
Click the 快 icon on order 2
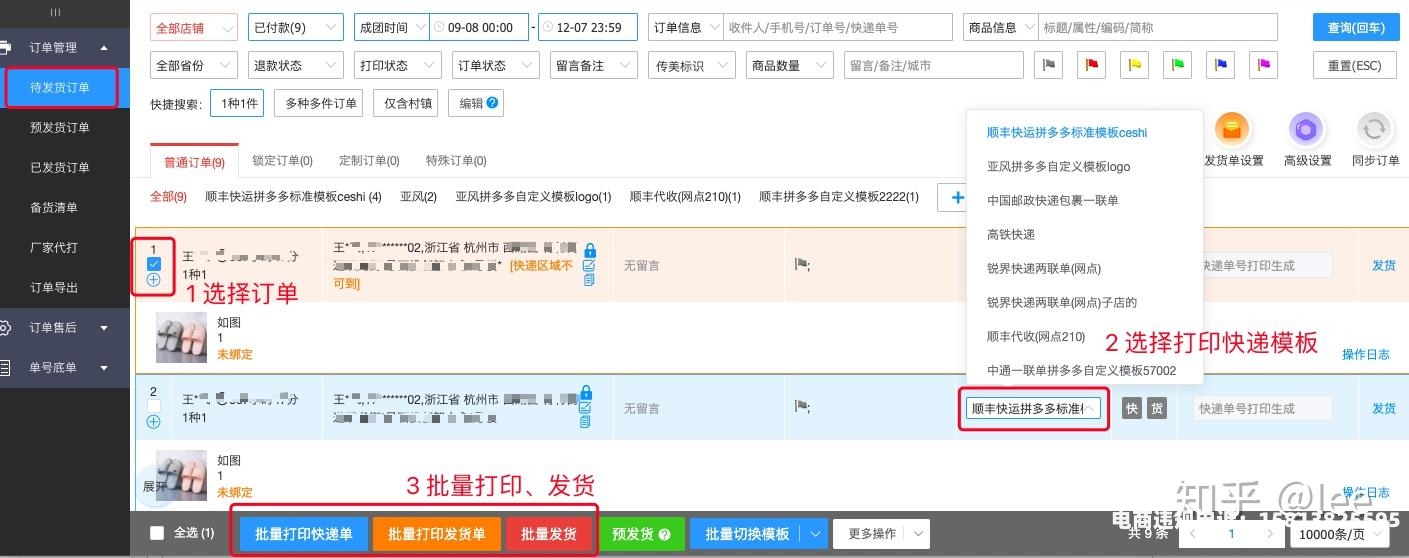[1131, 408]
